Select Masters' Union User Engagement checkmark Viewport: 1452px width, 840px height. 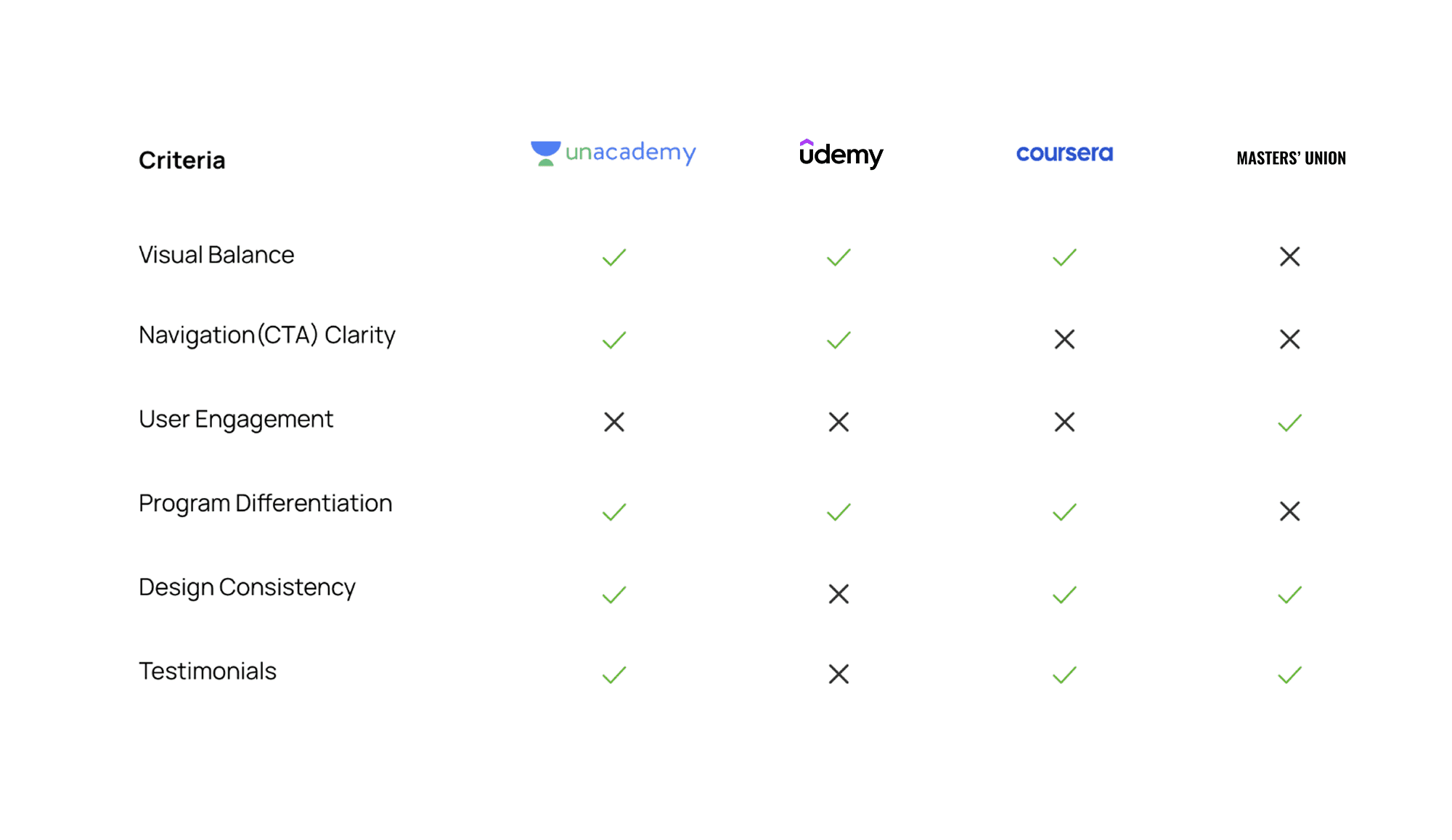[x=1289, y=423]
